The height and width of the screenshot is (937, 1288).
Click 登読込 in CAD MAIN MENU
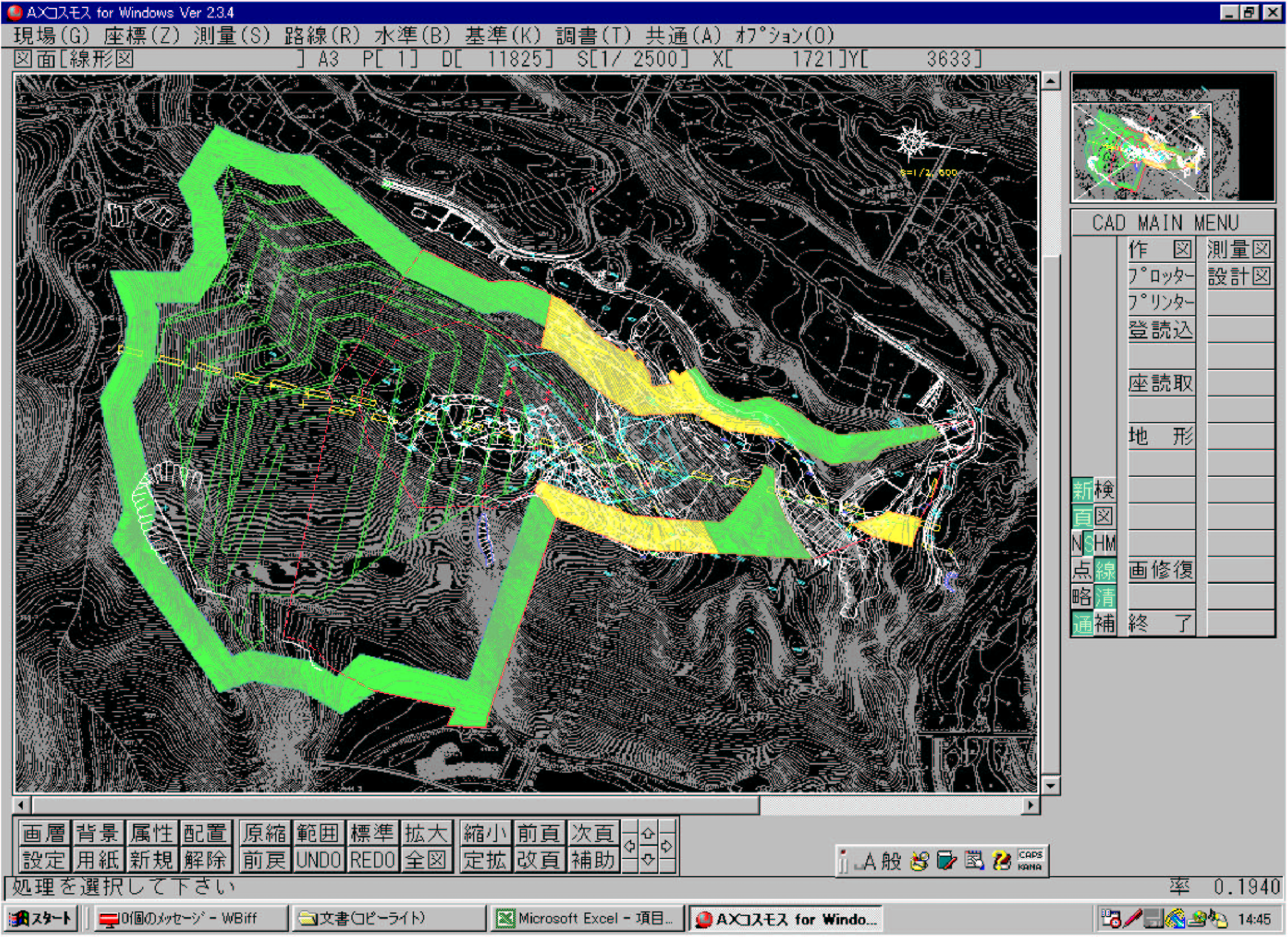click(x=1161, y=329)
